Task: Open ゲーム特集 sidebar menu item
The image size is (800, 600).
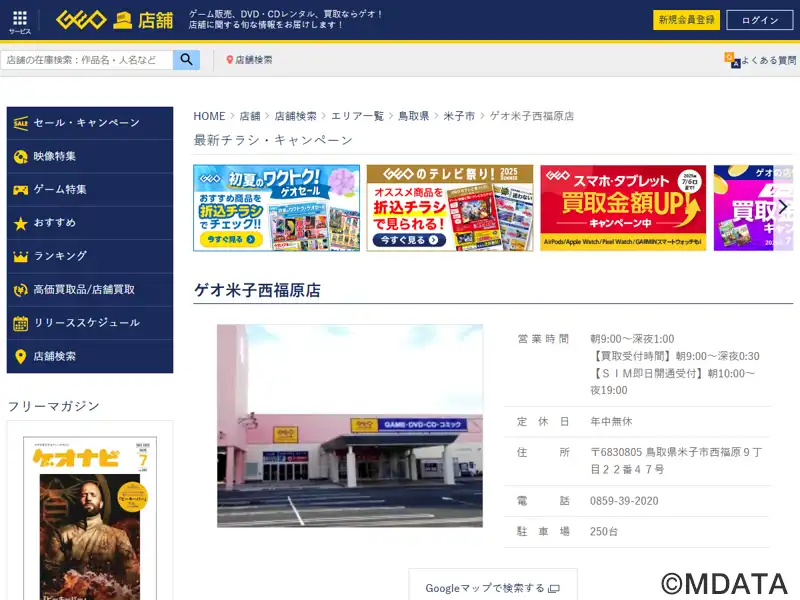Action: 90,190
